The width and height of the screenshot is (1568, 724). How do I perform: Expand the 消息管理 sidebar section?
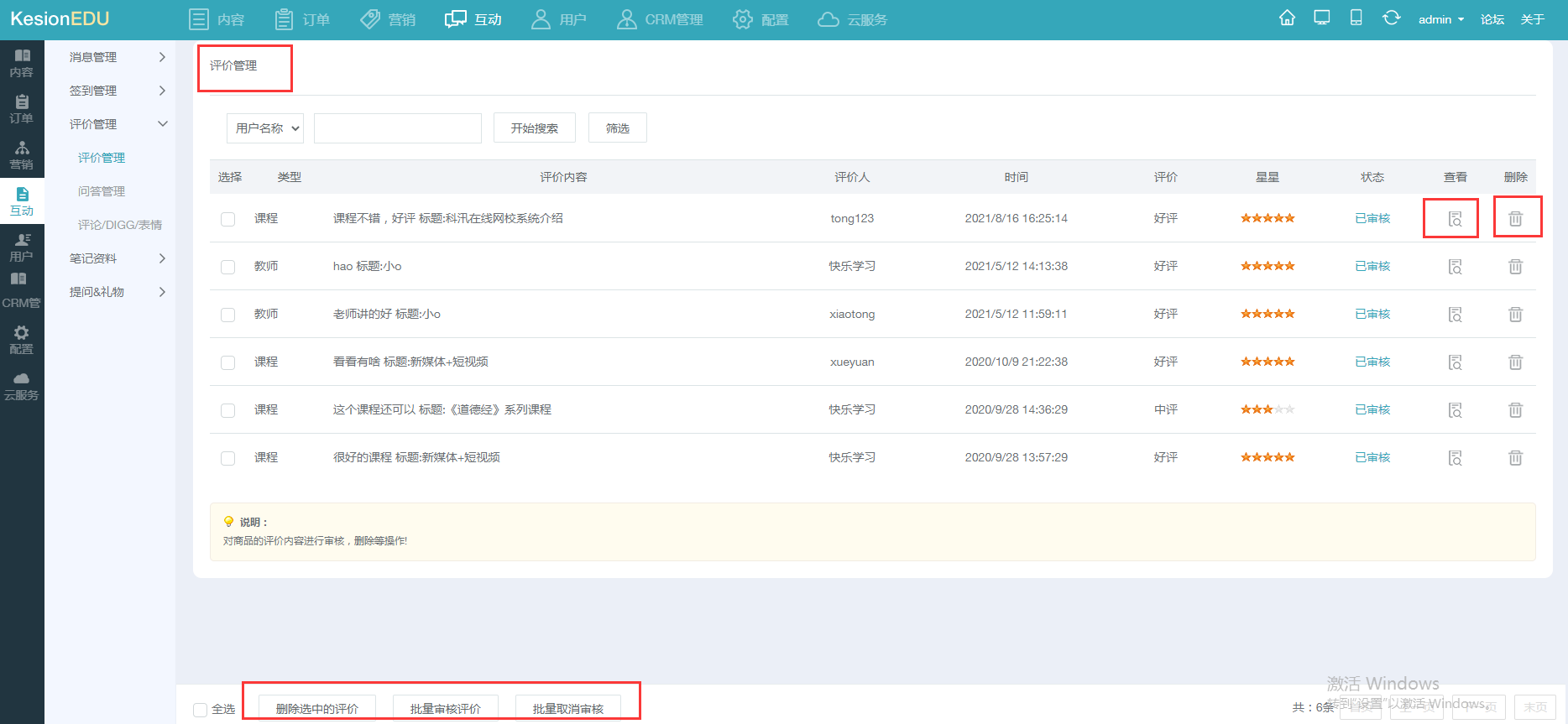pyautogui.click(x=117, y=57)
